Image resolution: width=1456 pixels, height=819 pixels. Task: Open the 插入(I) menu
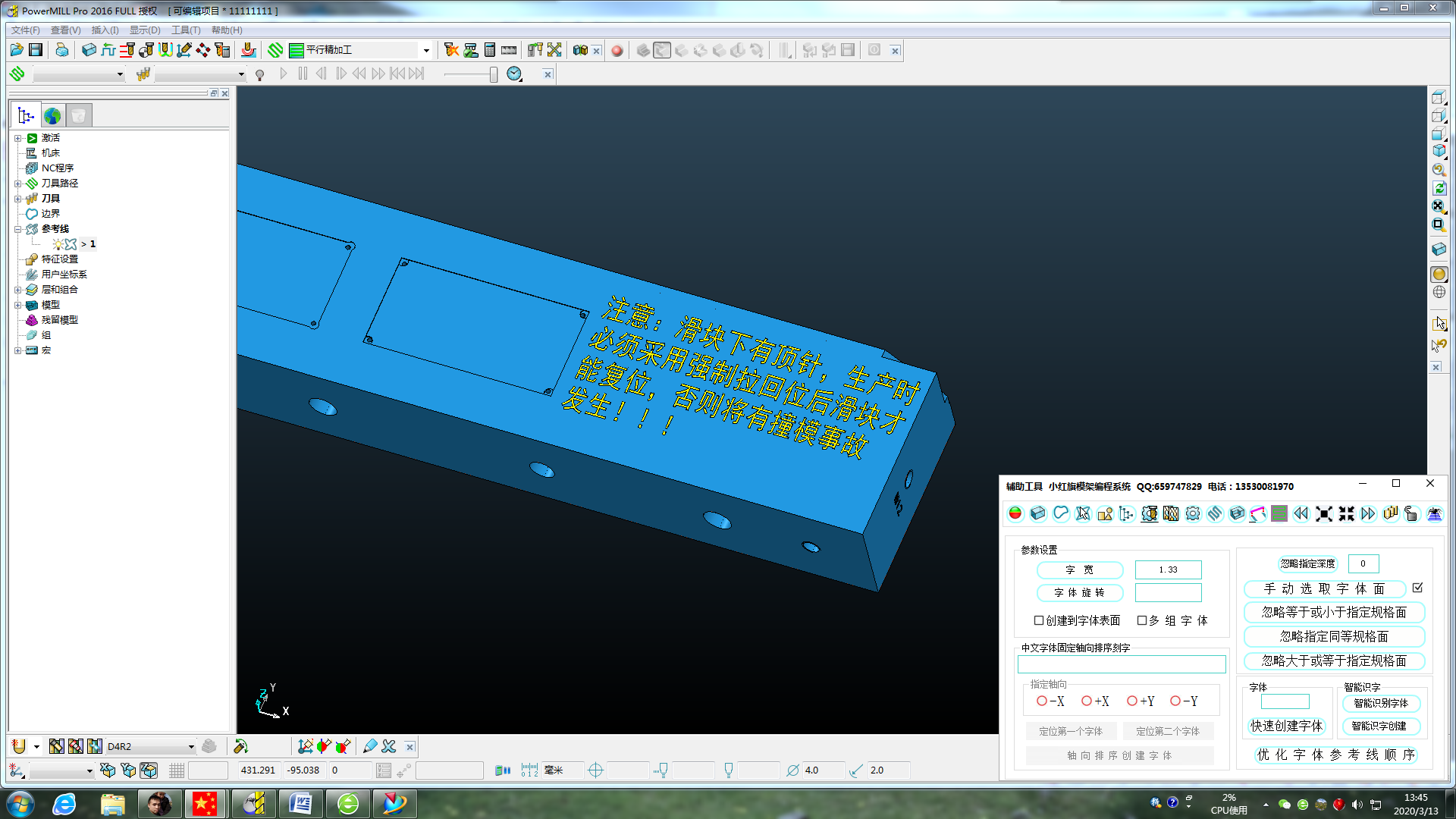click(x=105, y=30)
